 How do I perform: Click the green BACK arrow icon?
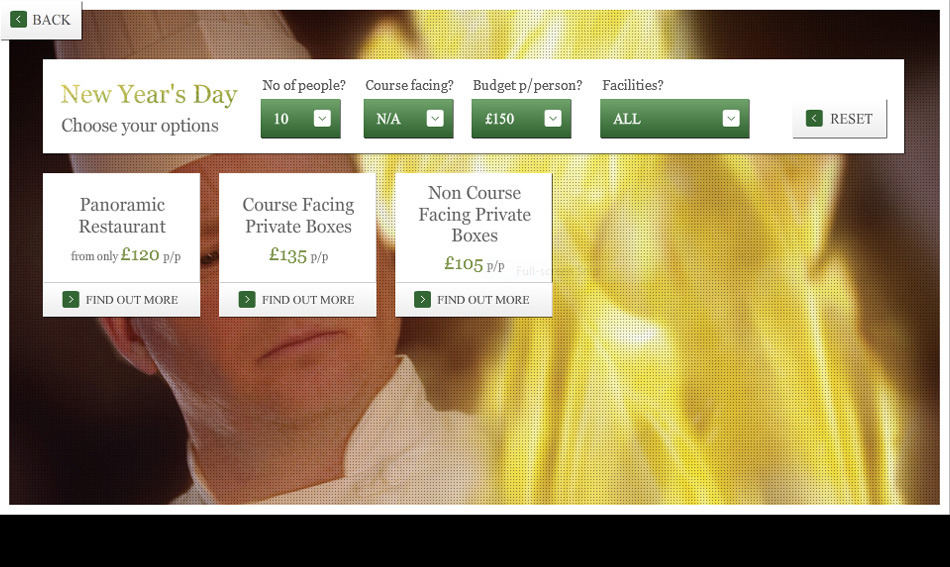tap(18, 19)
